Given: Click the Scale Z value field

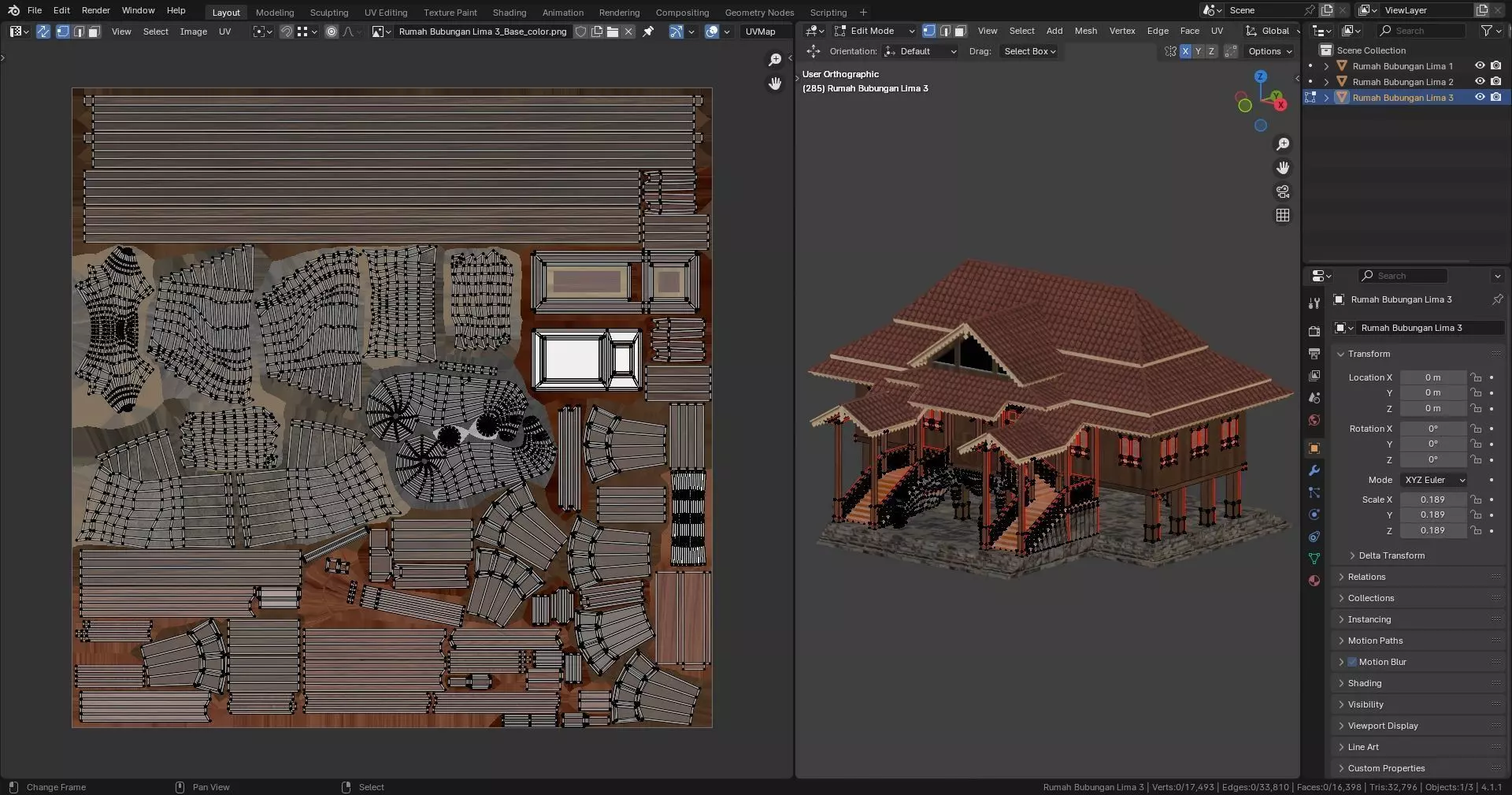Looking at the screenshot, I should (1433, 530).
